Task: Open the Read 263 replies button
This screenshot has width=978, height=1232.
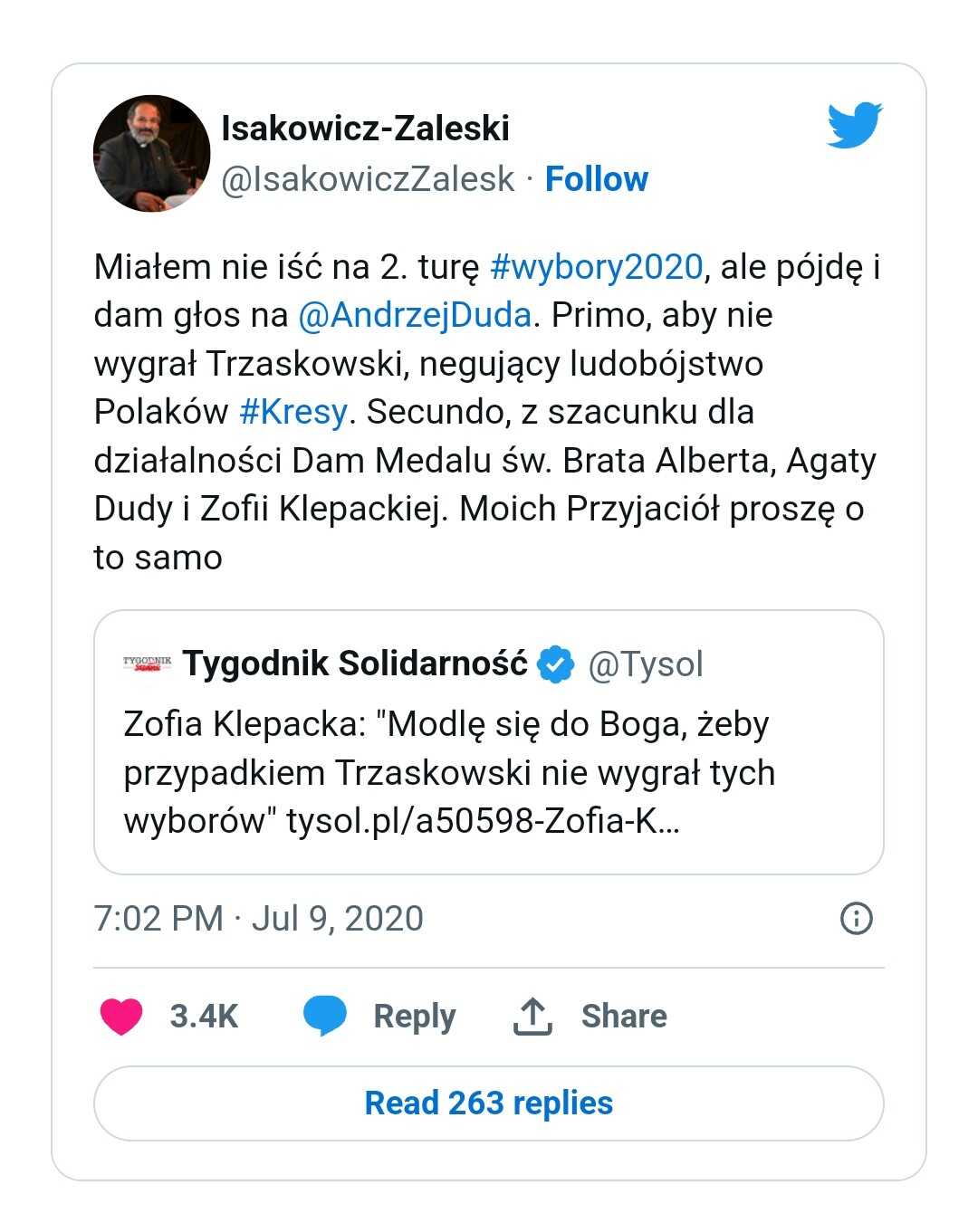Action: [x=489, y=1103]
